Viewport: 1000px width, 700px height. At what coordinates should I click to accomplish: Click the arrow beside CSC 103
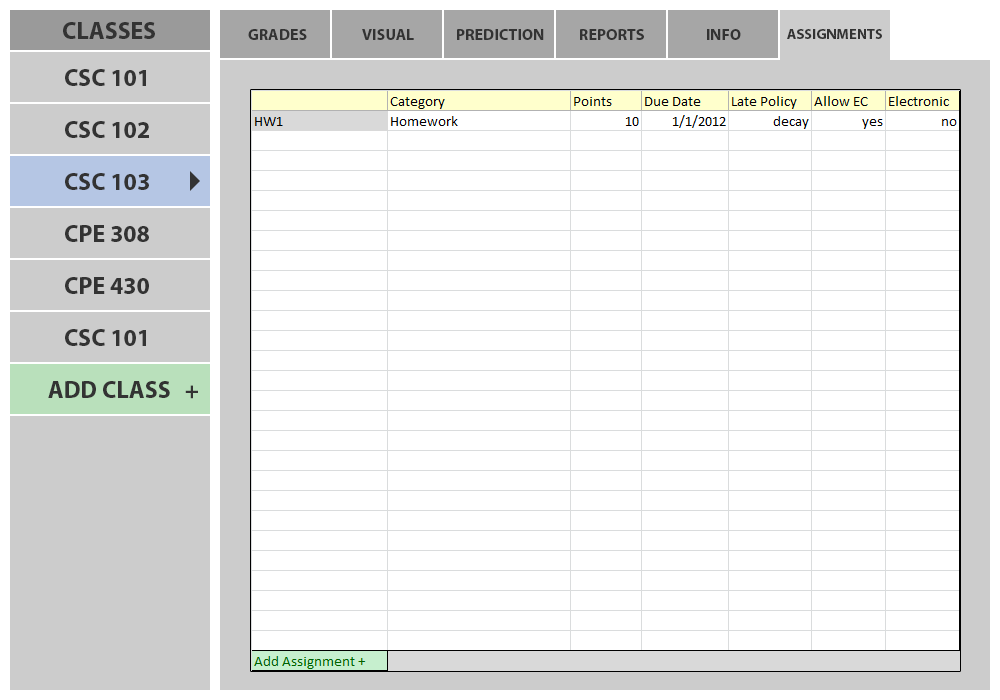(x=194, y=181)
